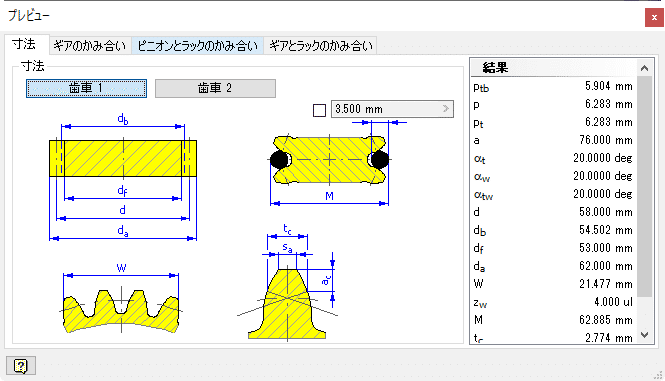Open the help icon at bottom left

pos(21,366)
